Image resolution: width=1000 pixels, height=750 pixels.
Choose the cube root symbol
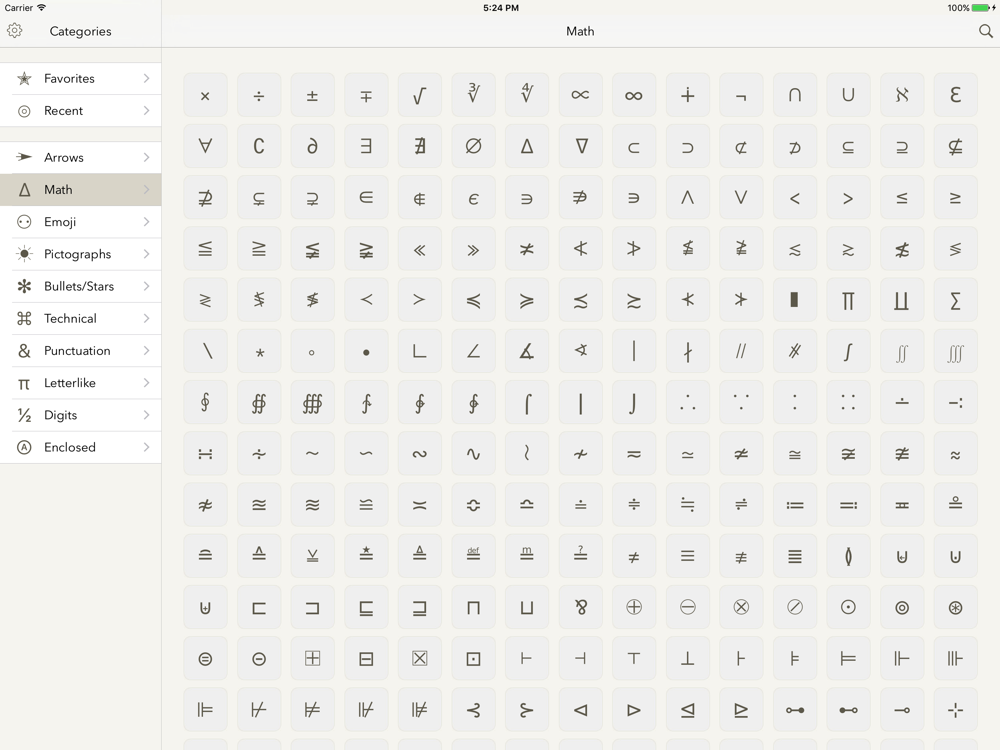pyautogui.click(x=473, y=96)
